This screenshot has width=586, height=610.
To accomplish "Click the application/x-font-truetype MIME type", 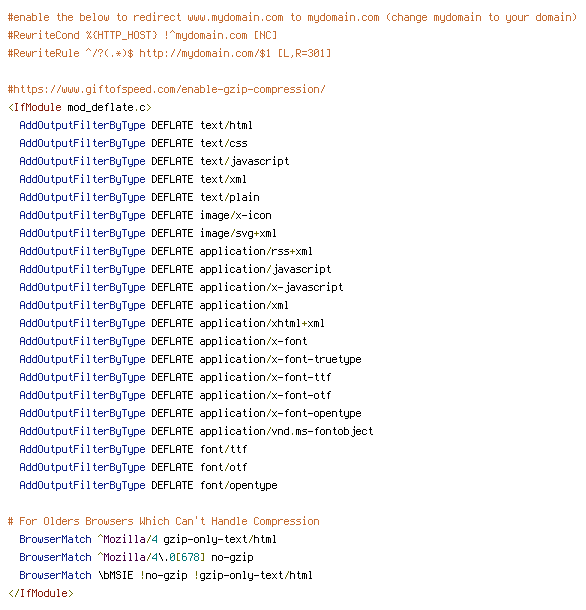I will point(281,359).
